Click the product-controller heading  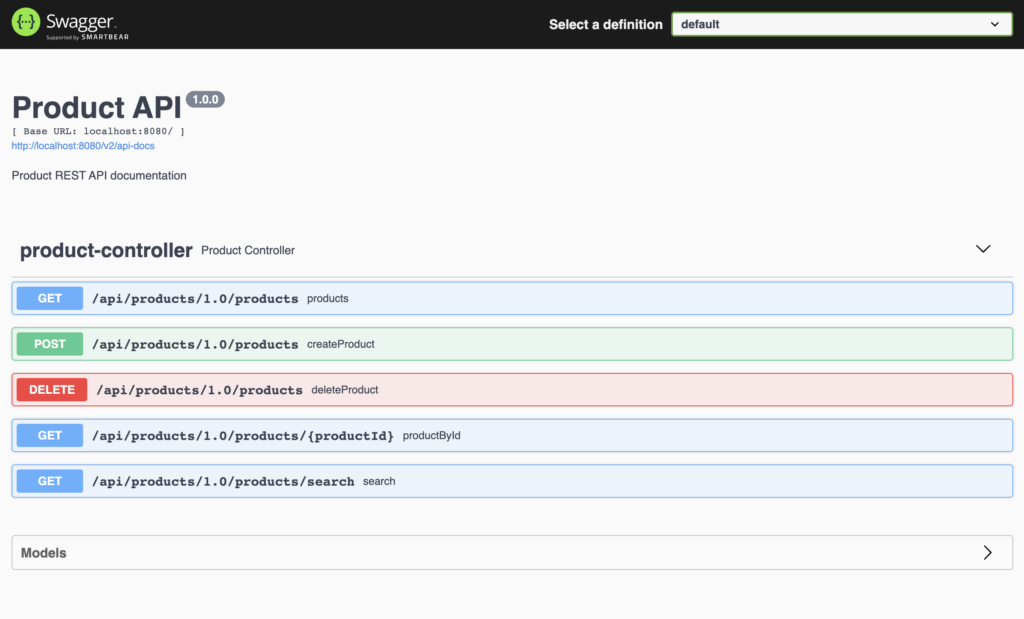pyautogui.click(x=106, y=250)
